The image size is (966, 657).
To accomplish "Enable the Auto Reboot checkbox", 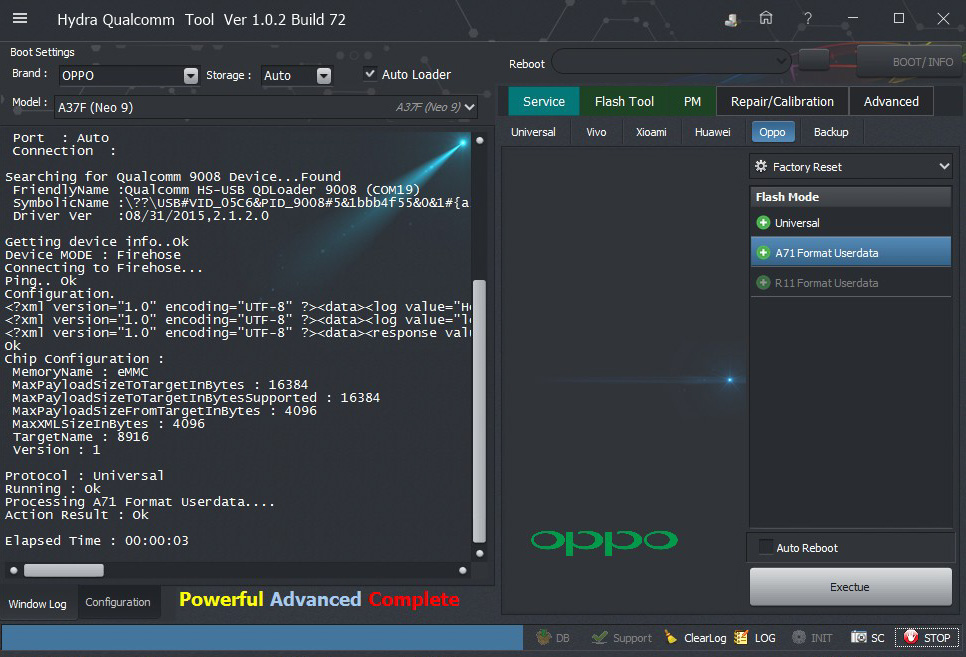I will pyautogui.click(x=765, y=547).
